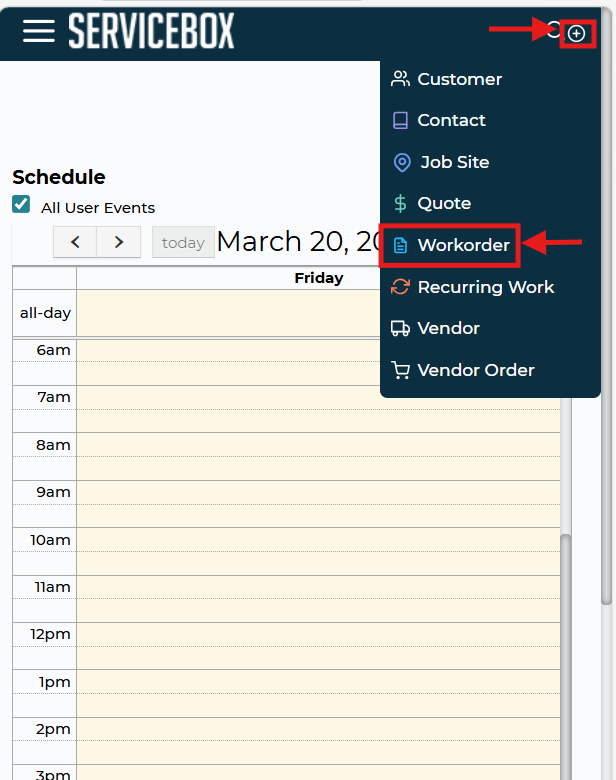This screenshot has width=616, height=780.
Task: Click the Vendor truck icon
Action: coord(401,328)
